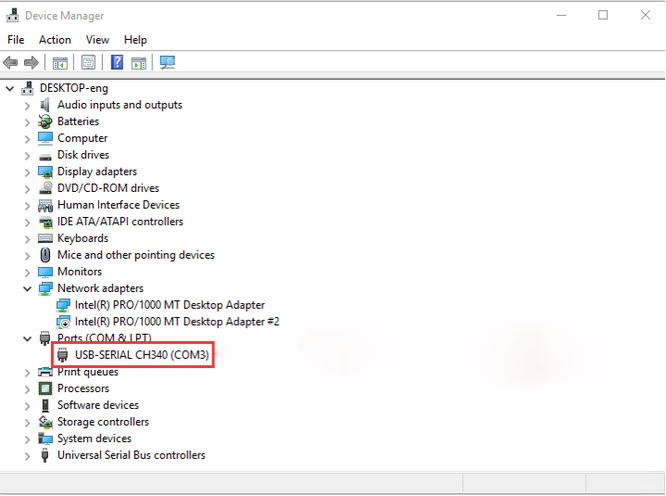The width and height of the screenshot is (666, 496).
Task: Expand the IDE ATA/ATAPI controllers category
Action: tap(27, 222)
